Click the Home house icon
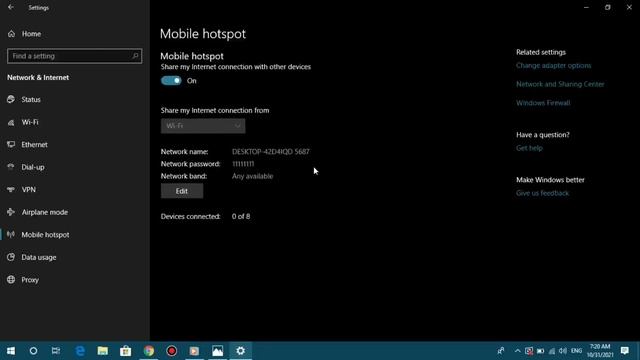Image resolution: width=640 pixels, height=360 pixels. point(11,34)
